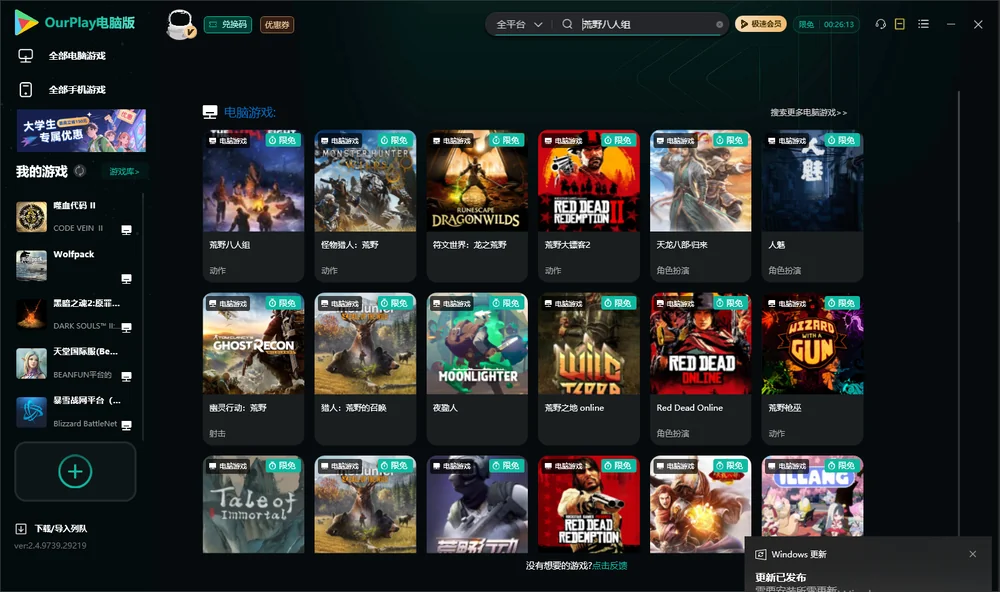The width and height of the screenshot is (1000, 592).
Task: Open the 荒野八人组 game card
Action: (x=253, y=206)
